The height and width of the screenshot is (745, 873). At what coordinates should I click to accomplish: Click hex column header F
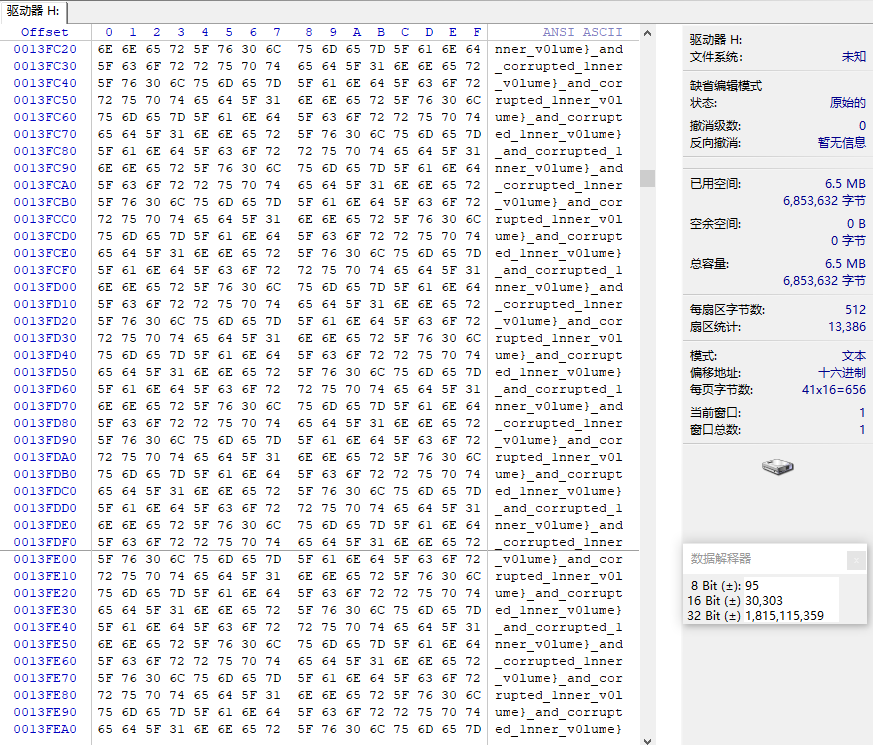click(x=477, y=32)
